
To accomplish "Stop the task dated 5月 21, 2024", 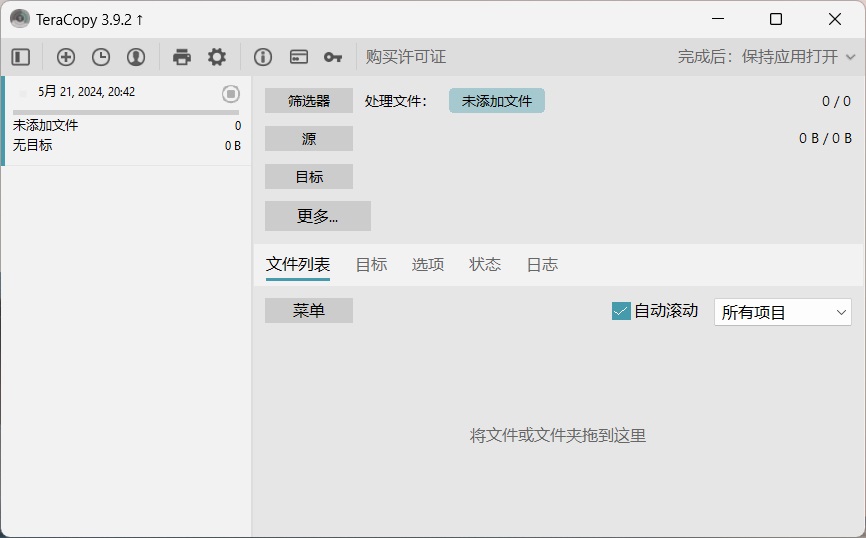I will click(x=231, y=94).
